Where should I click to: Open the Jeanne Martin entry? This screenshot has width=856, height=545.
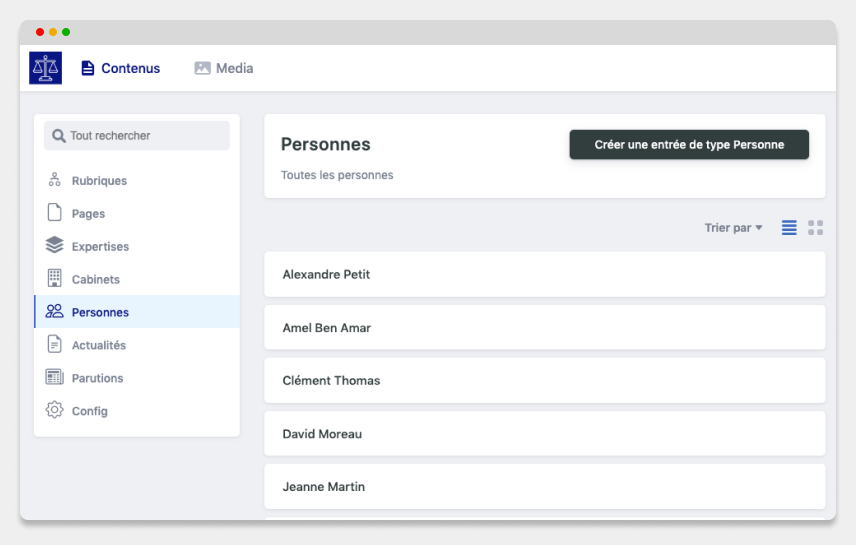pyautogui.click(x=545, y=487)
